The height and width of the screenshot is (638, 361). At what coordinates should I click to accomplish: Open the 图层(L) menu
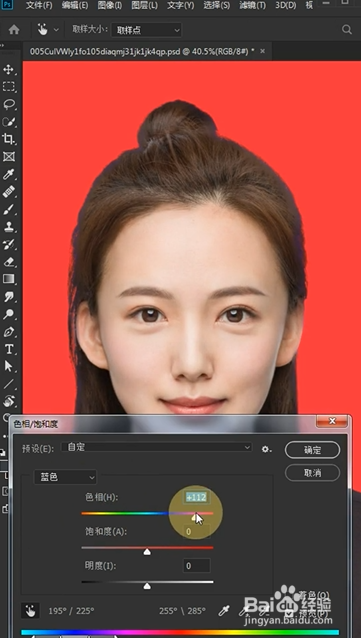[145, 6]
